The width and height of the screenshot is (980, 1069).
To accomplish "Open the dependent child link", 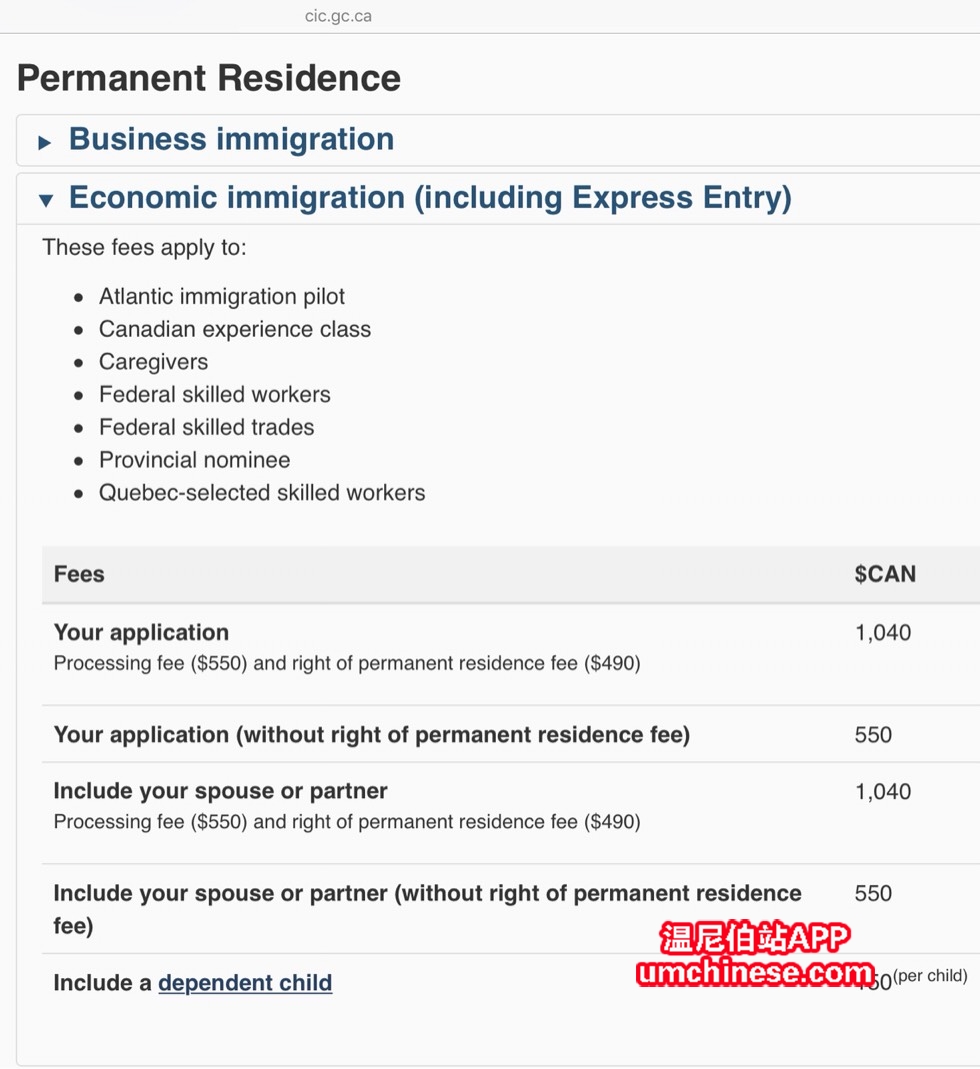I will coord(245,982).
